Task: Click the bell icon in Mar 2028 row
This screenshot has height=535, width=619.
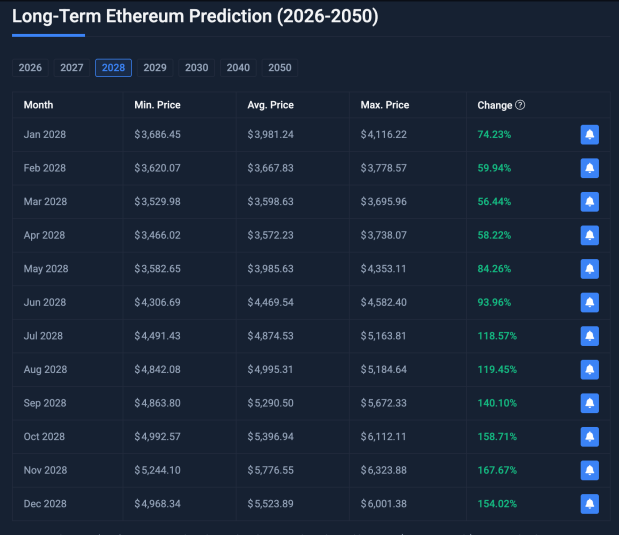Action: [589, 201]
